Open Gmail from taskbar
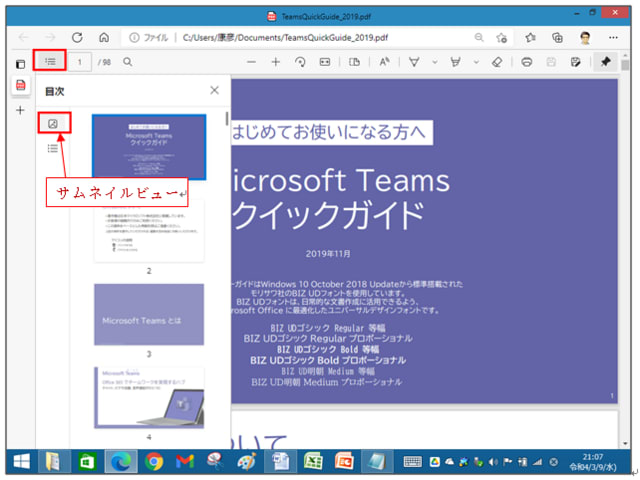640x480 pixels. click(x=185, y=462)
